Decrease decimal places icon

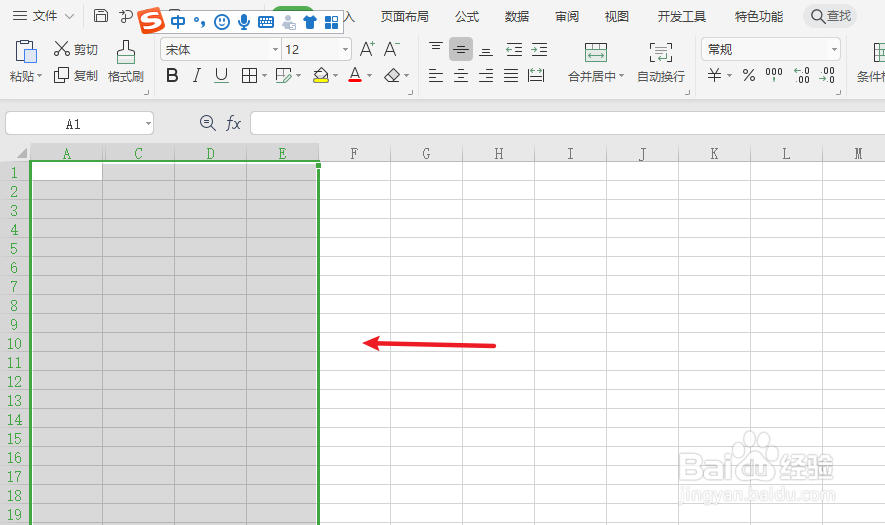pos(827,75)
